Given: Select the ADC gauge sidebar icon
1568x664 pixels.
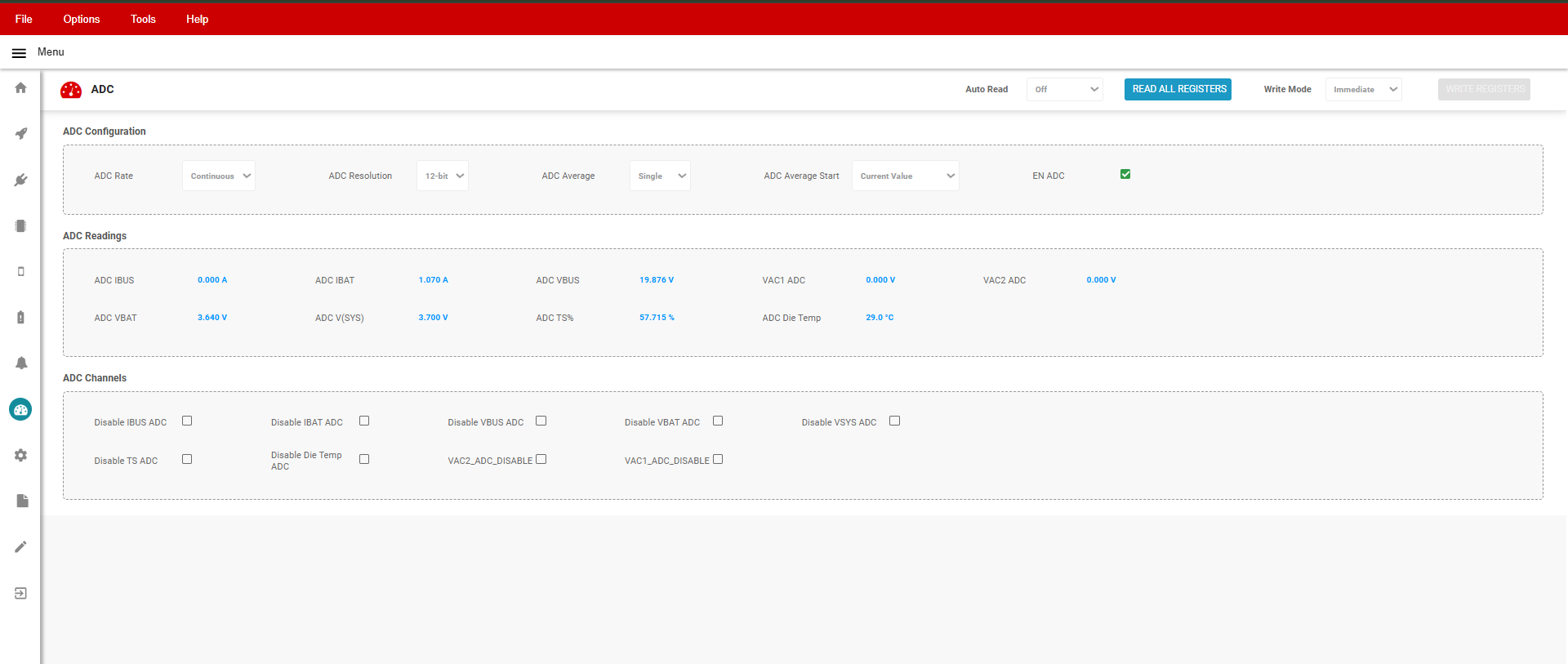Looking at the screenshot, I should tap(20, 409).
